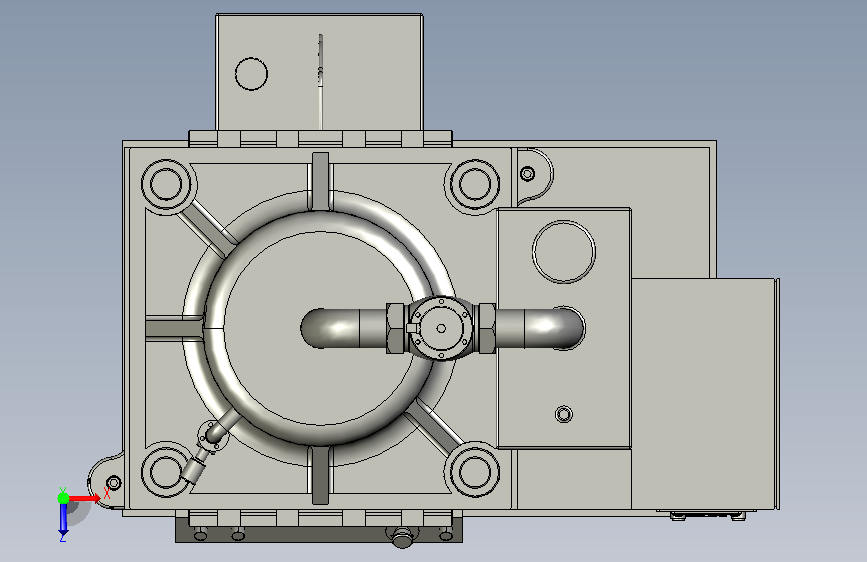Pick the left horizontal rib beside the ring
The image size is (867, 562).
(x=174, y=329)
